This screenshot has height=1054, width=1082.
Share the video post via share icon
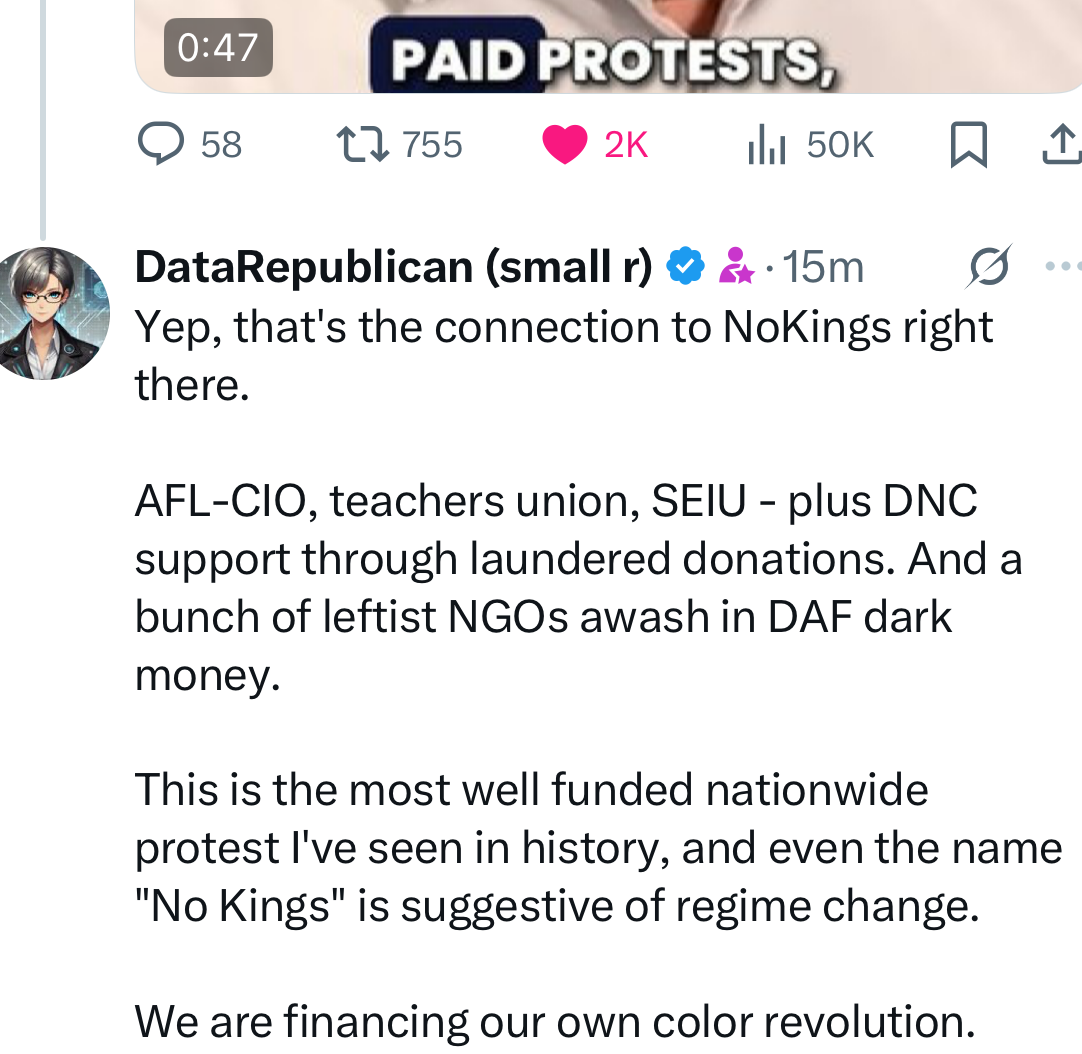[x=1060, y=147]
